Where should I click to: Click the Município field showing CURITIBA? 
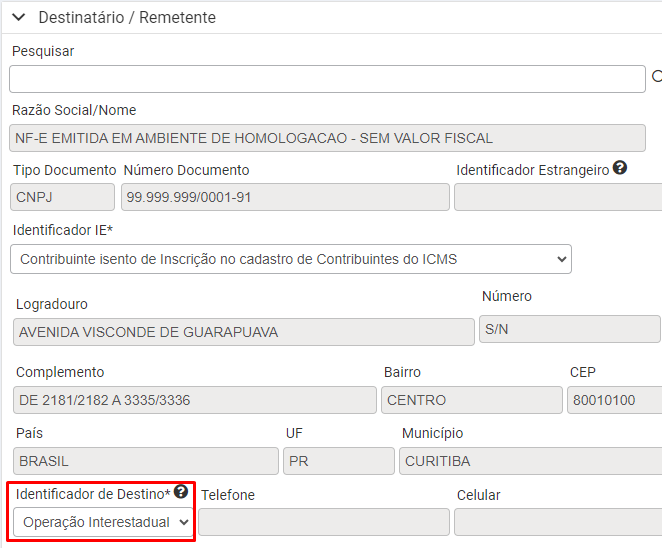[531, 461]
